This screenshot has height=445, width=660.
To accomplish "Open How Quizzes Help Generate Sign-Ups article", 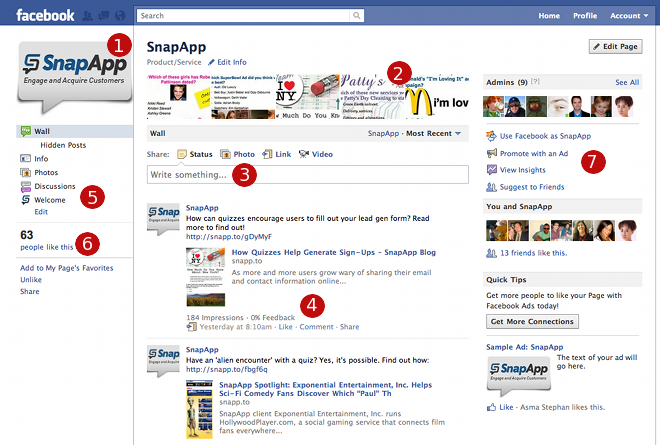I will tap(333, 252).
